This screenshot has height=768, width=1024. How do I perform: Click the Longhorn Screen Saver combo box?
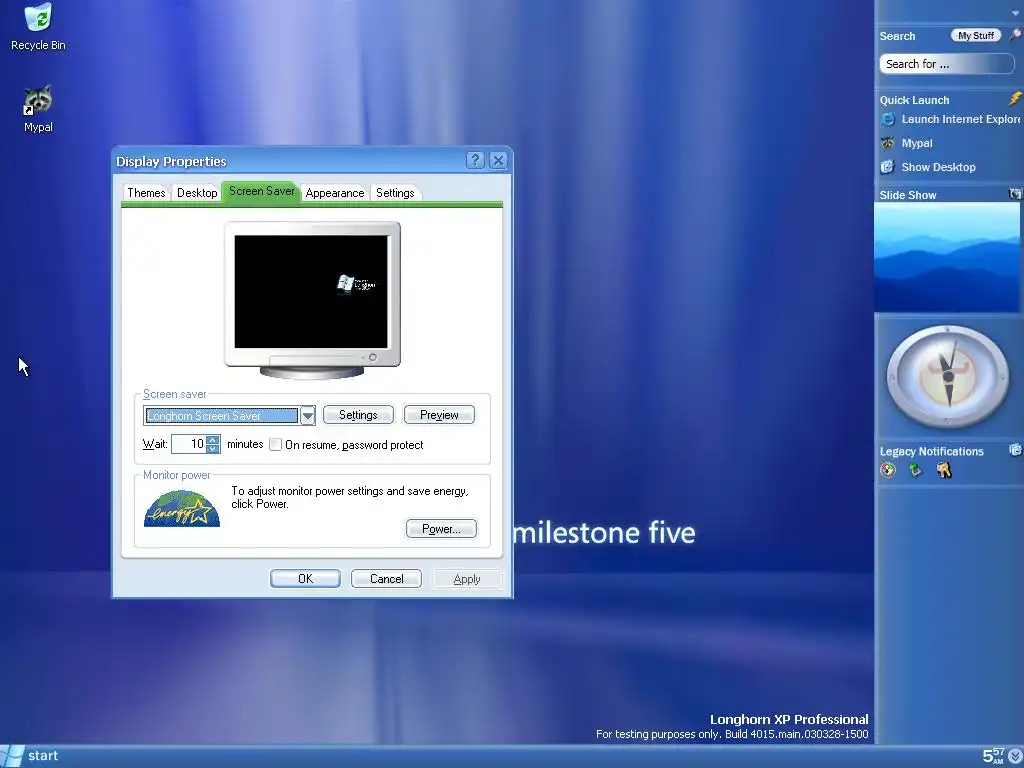[229, 415]
